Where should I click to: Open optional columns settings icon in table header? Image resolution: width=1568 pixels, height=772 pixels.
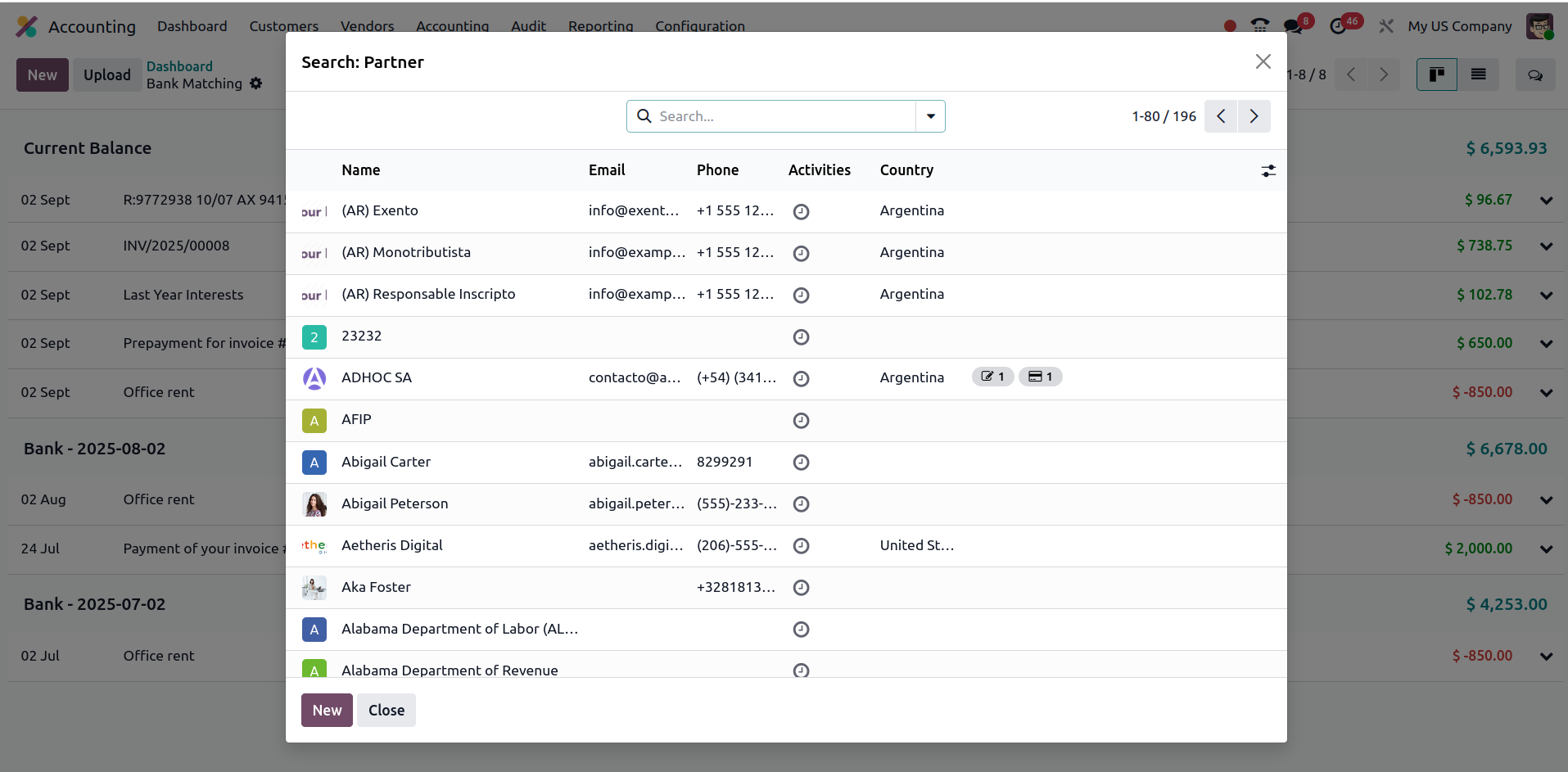click(x=1268, y=170)
